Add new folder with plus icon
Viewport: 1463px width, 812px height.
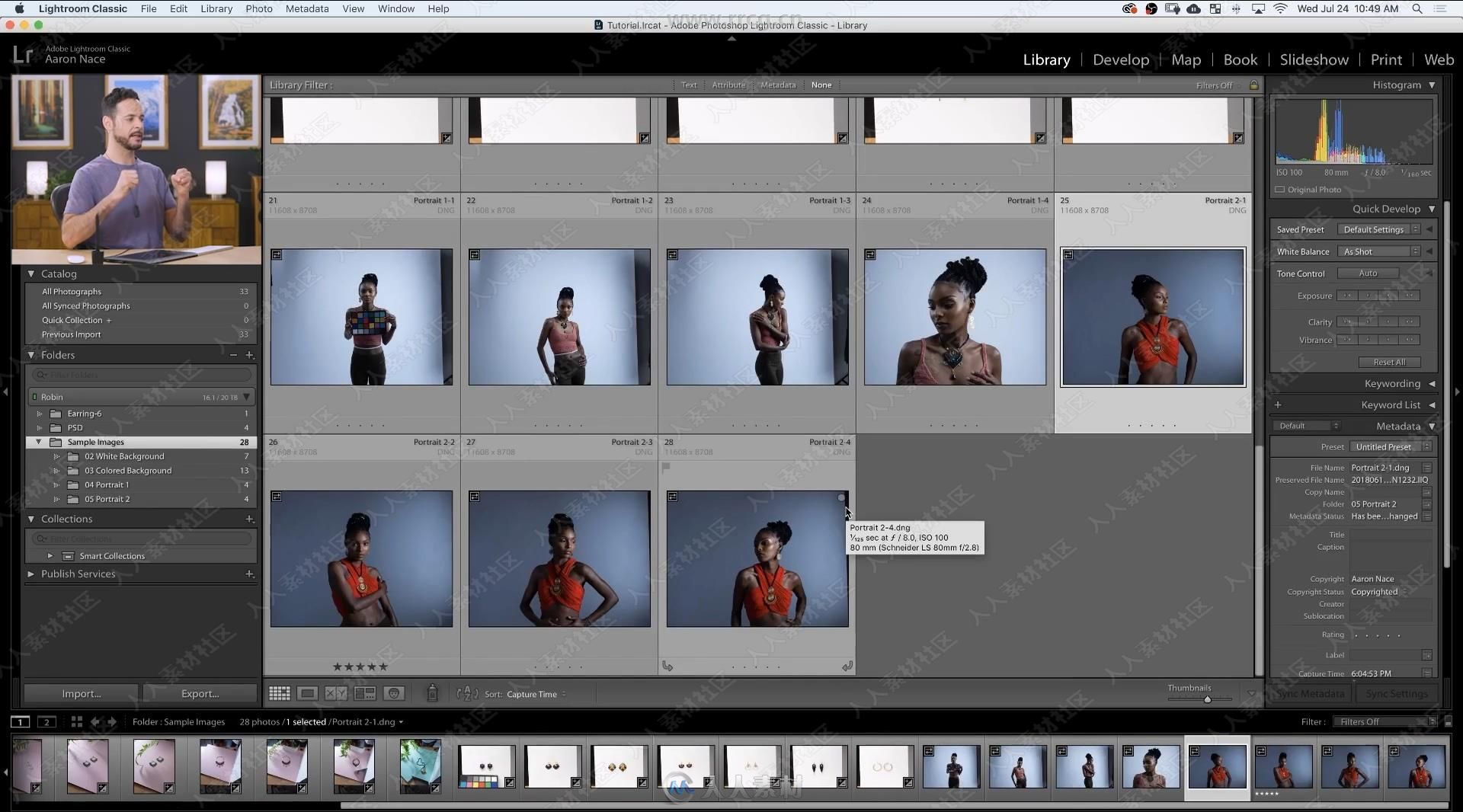[x=249, y=355]
